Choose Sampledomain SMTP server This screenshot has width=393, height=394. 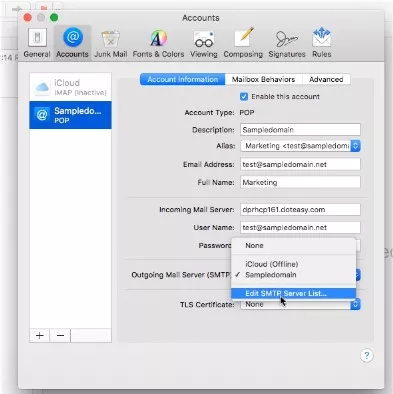tap(294, 275)
